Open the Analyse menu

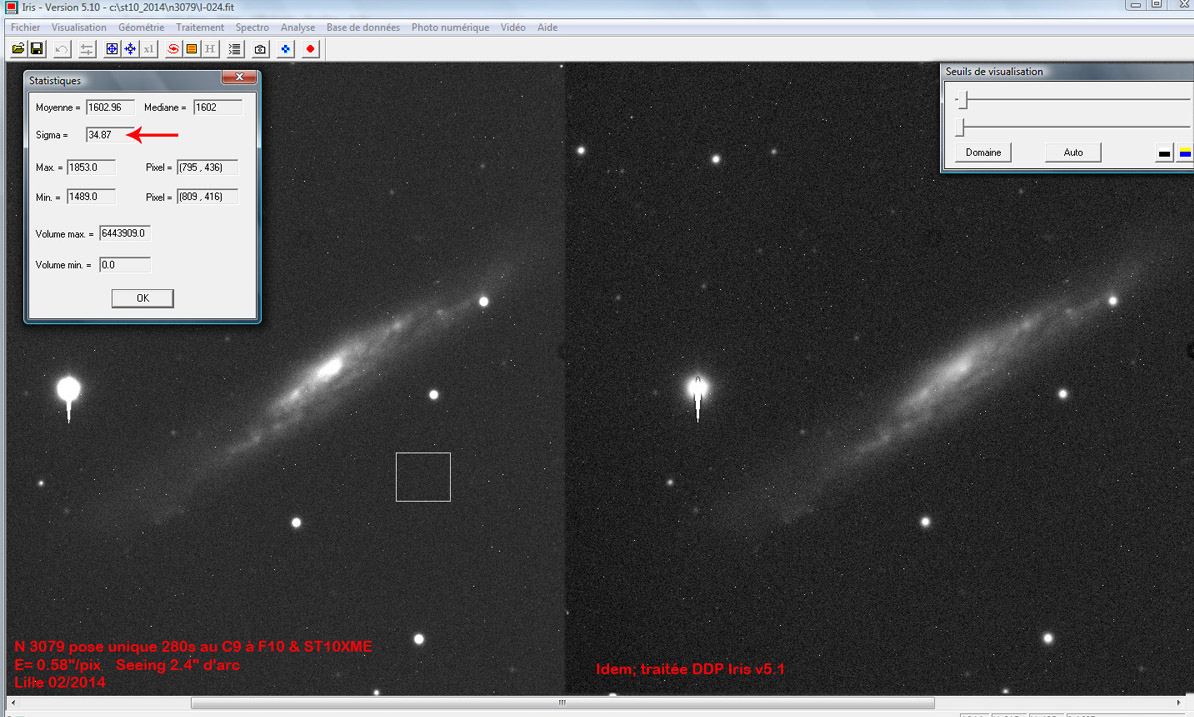point(298,27)
